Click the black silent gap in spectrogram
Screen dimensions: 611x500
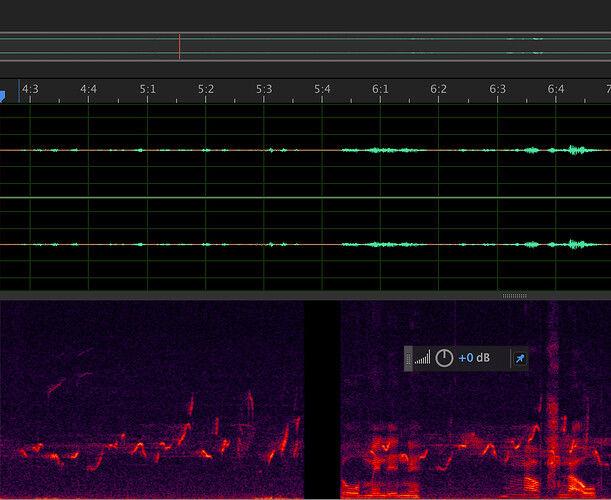[x=322, y=400]
